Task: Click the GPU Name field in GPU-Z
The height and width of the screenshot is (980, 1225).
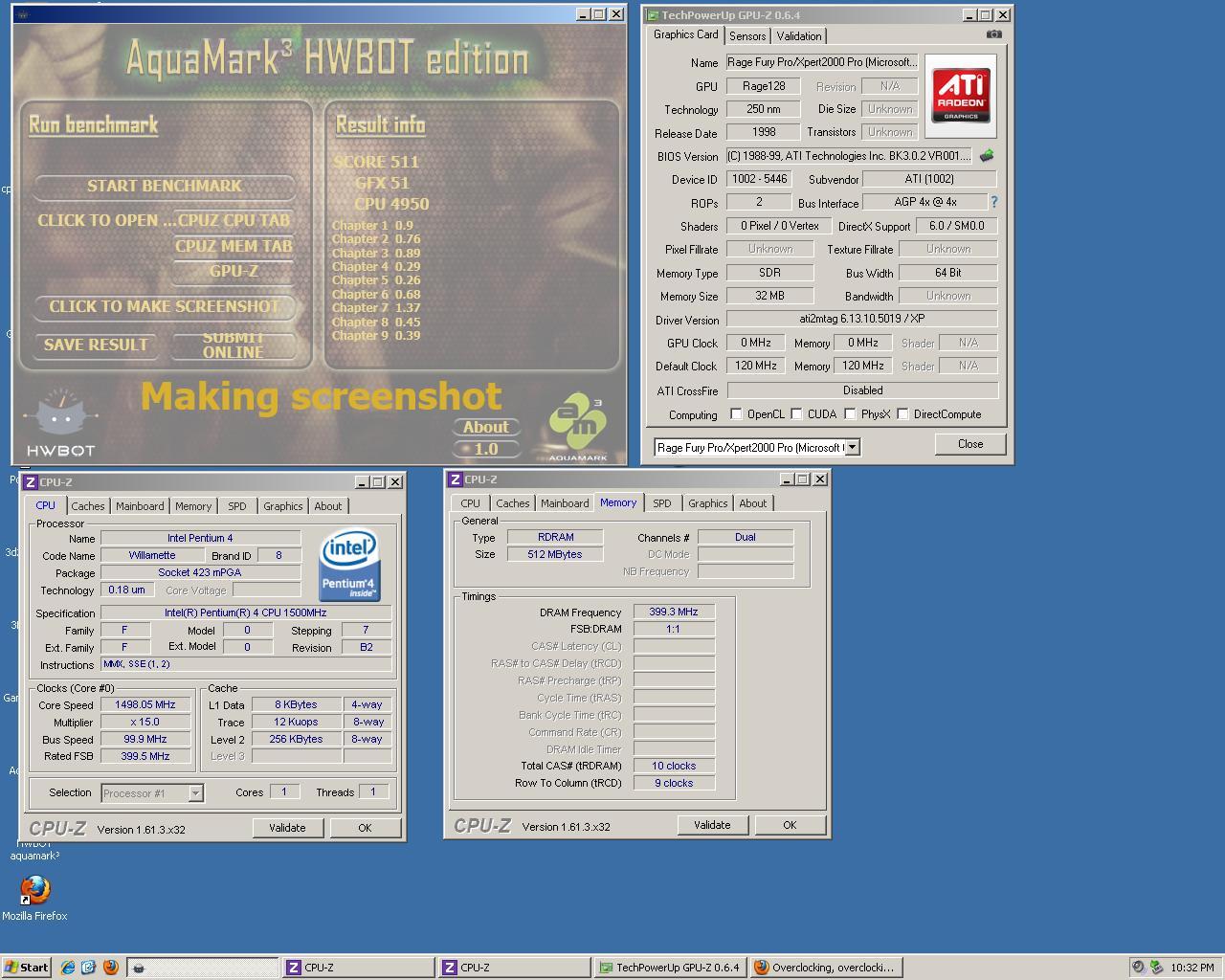Action: pos(821,62)
